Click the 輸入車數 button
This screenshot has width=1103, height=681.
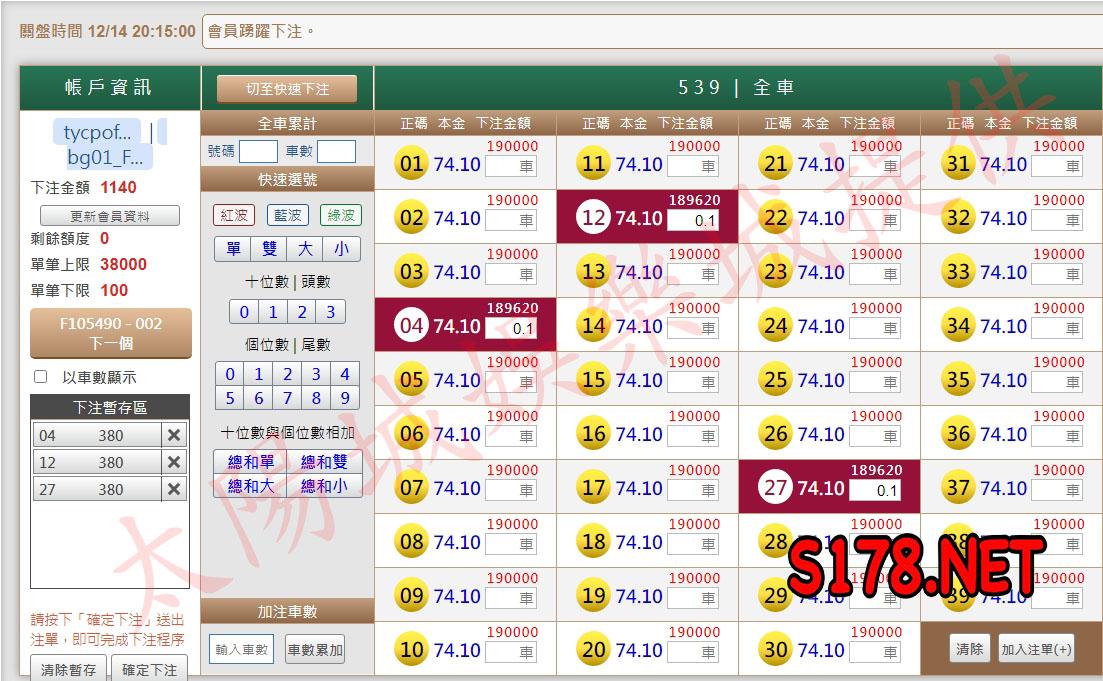(241, 649)
